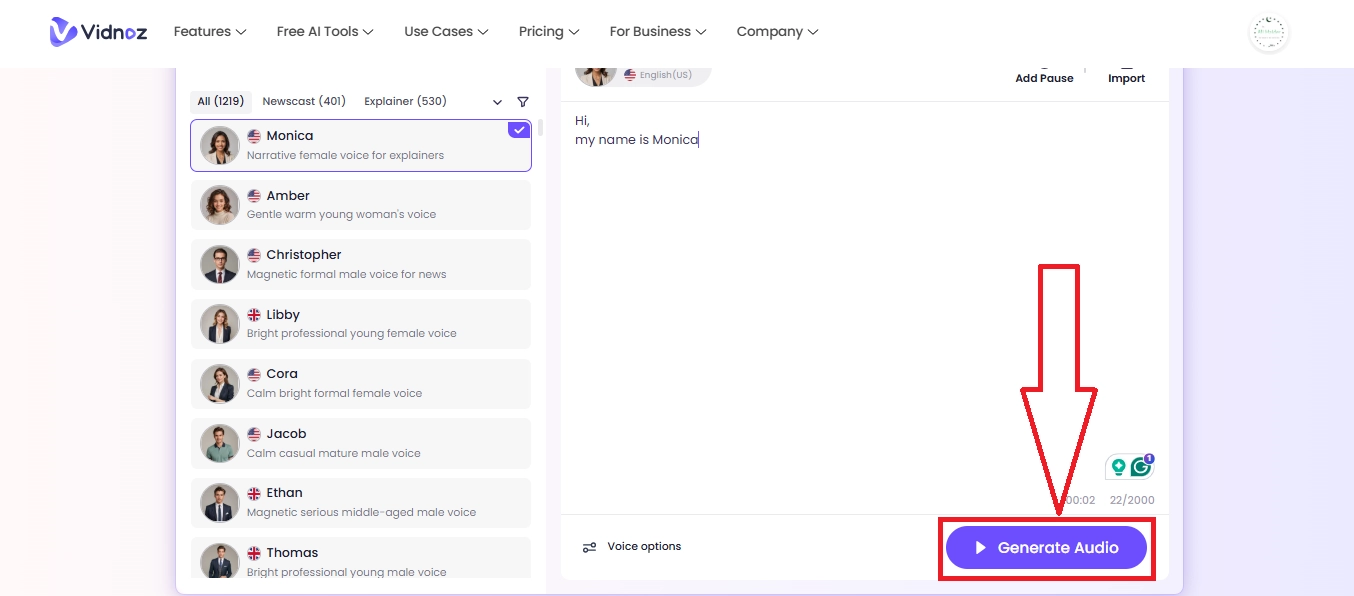Open the Free AI Tools dropdown

tap(325, 32)
